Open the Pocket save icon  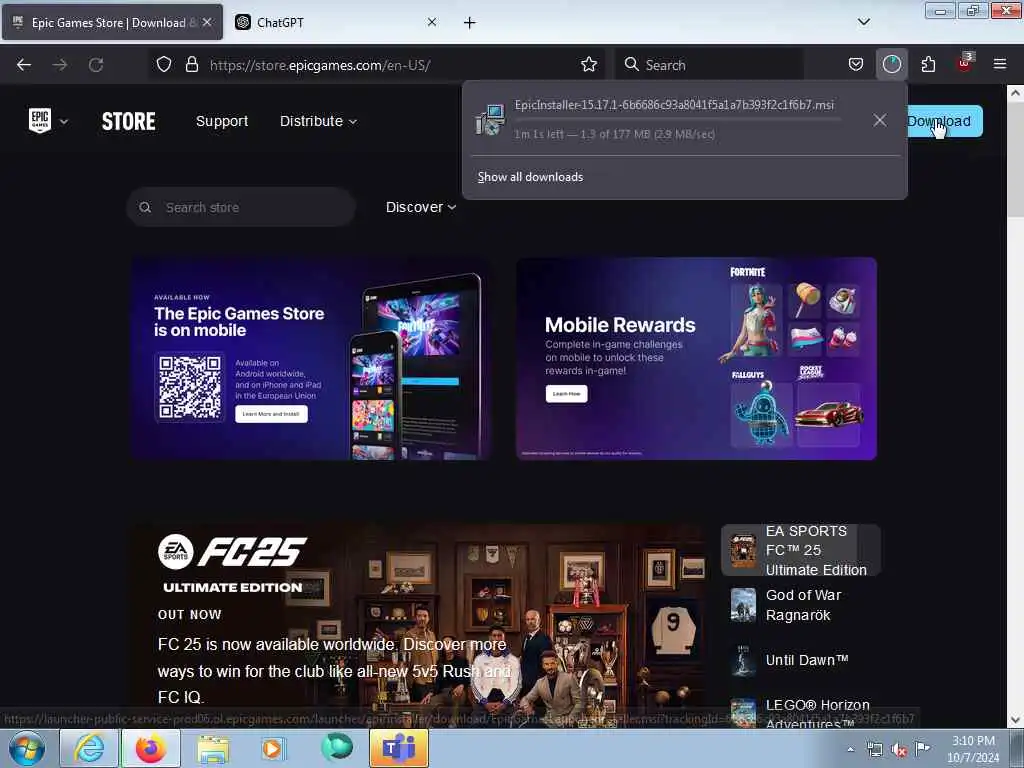pos(856,64)
